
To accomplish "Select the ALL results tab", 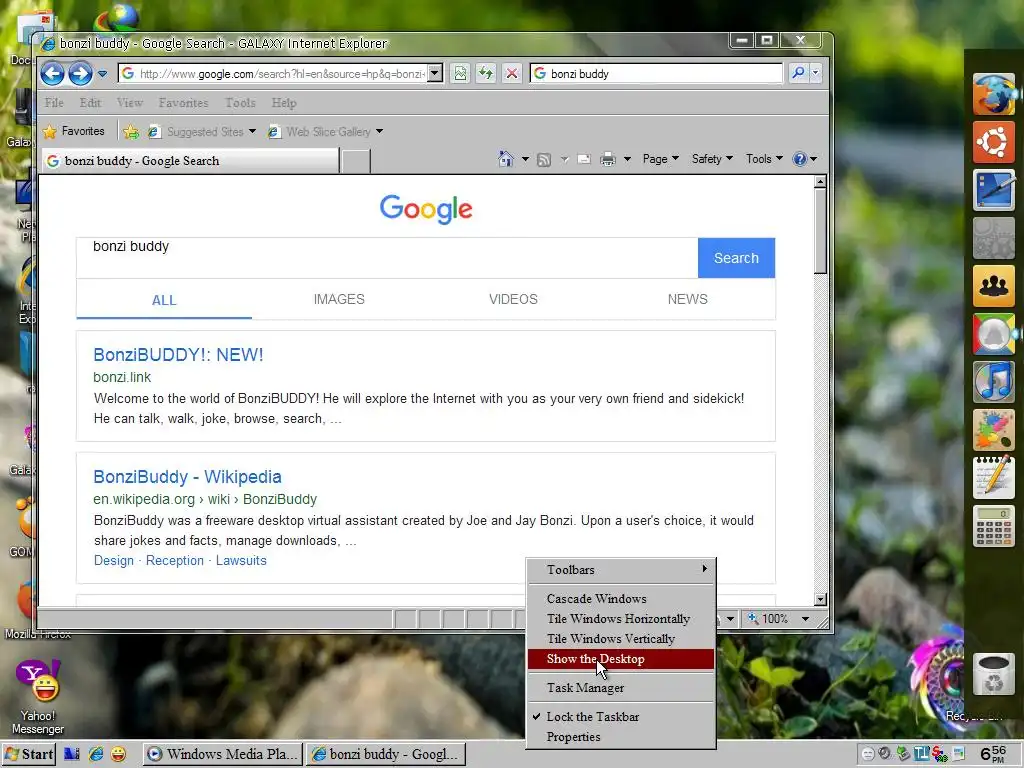I will (x=164, y=300).
